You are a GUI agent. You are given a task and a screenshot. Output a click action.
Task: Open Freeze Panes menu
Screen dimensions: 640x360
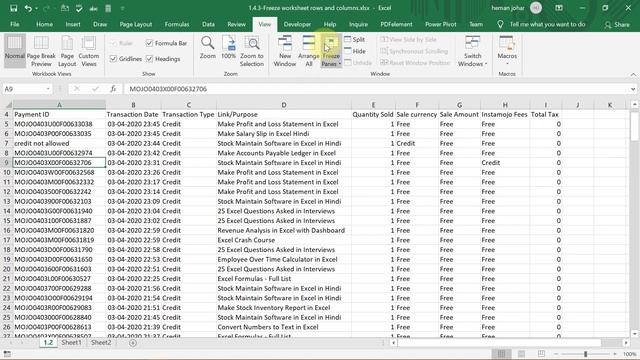(x=331, y=51)
